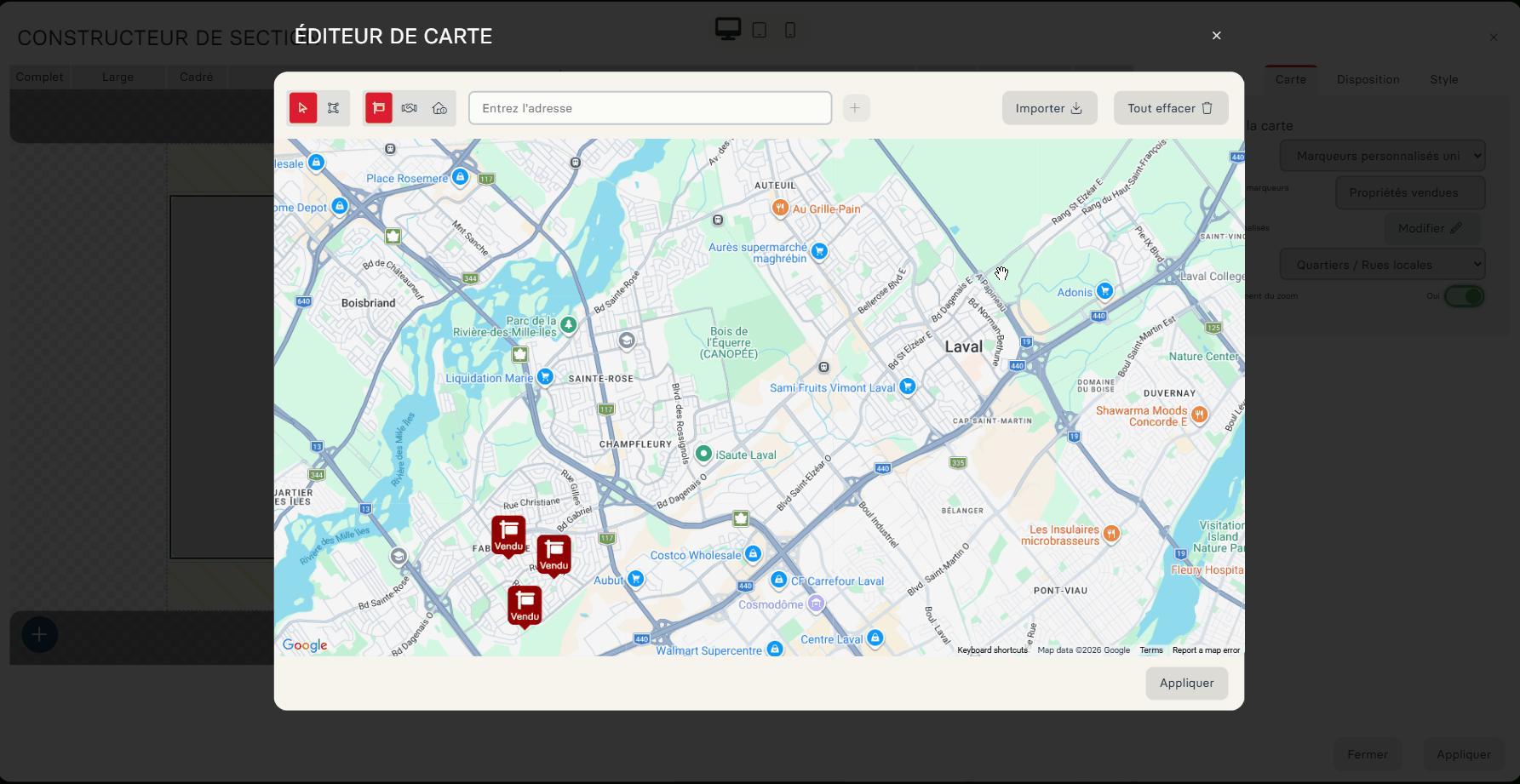Image resolution: width=1520 pixels, height=784 pixels.
Task: Expand the Quartiers / Rues locales dropdown
Action: pos(1382,265)
